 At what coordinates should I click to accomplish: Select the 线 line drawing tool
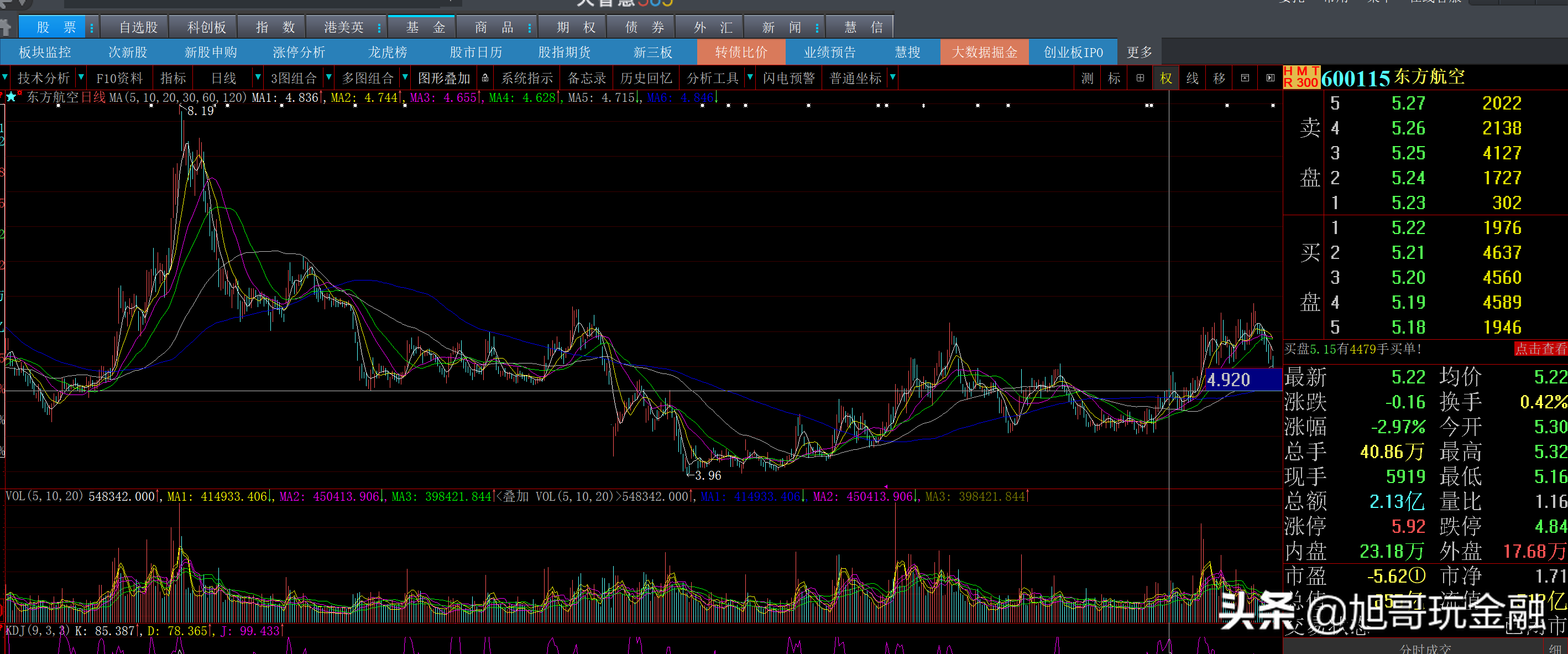pos(1192,78)
